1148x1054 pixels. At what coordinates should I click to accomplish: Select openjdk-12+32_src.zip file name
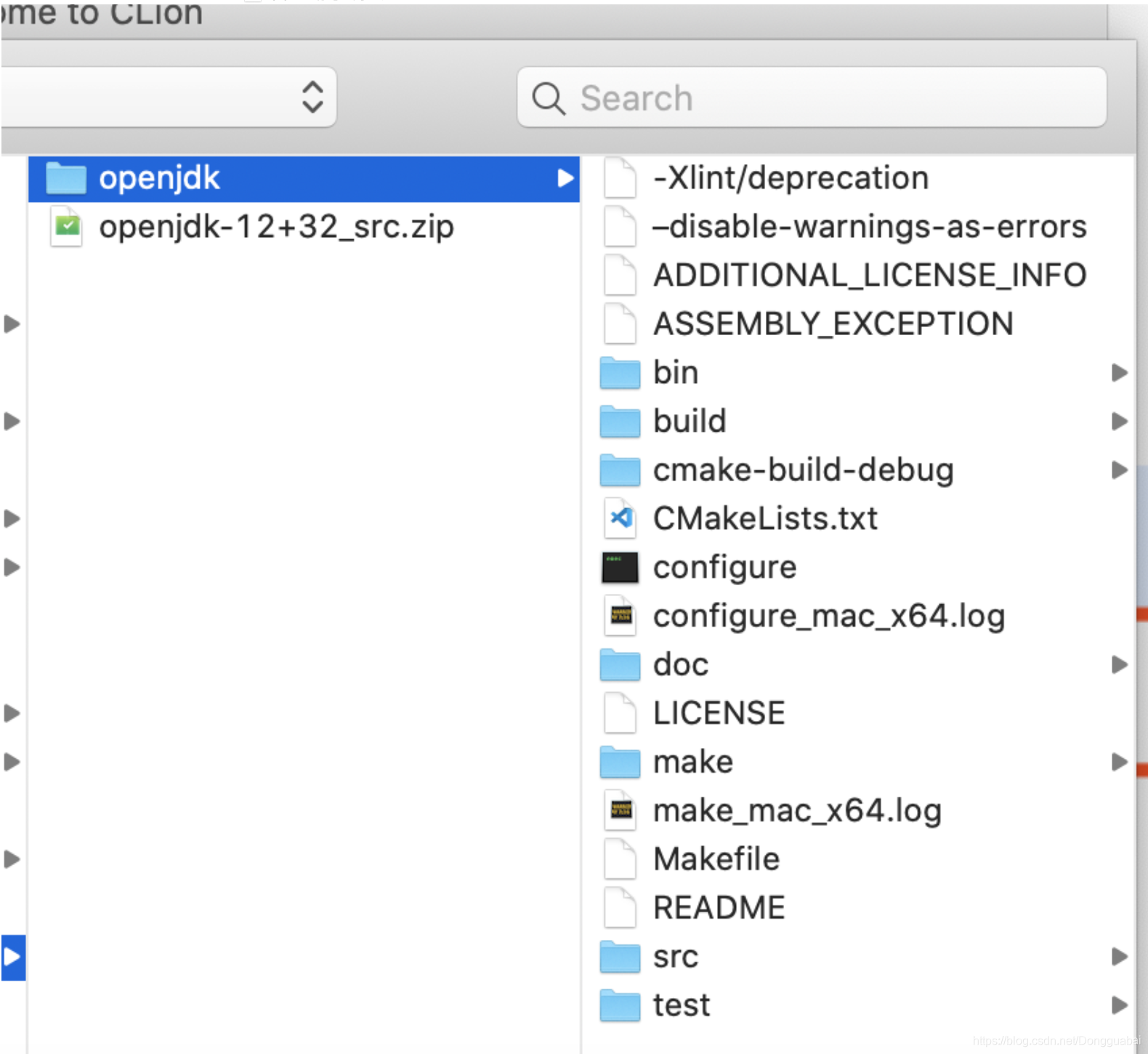click(277, 227)
